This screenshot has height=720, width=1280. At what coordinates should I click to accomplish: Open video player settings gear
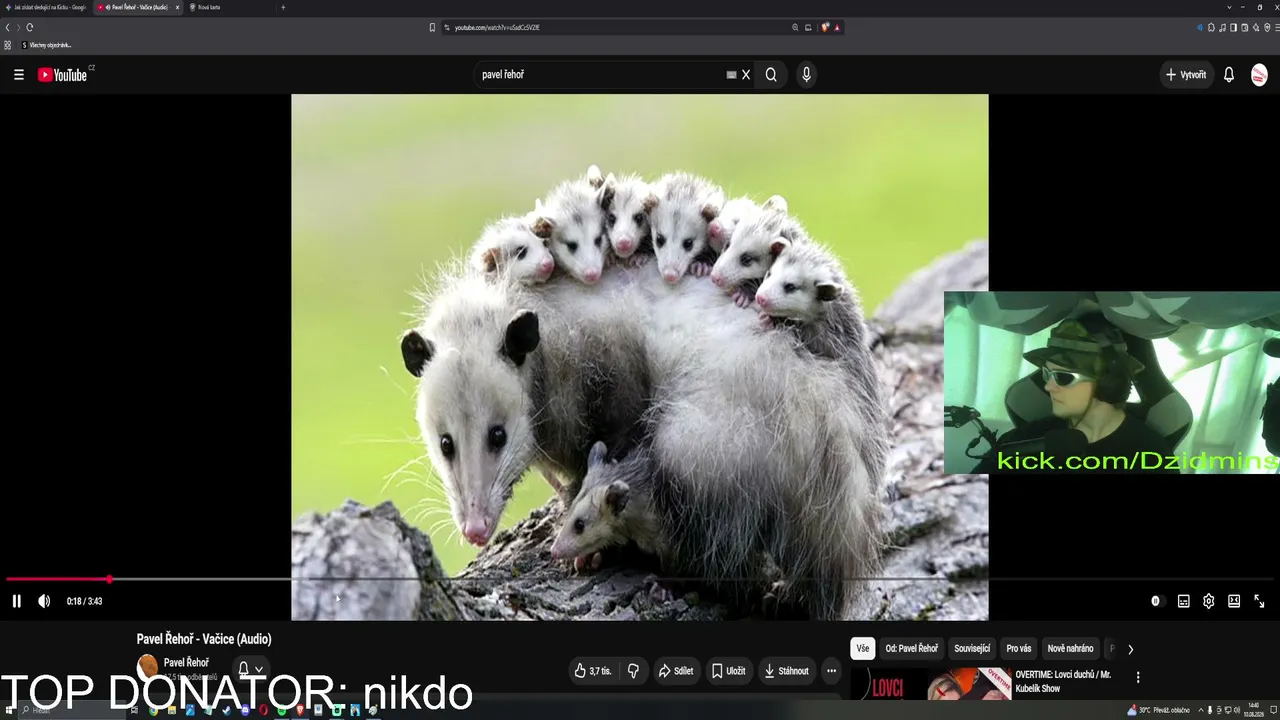coord(1208,601)
